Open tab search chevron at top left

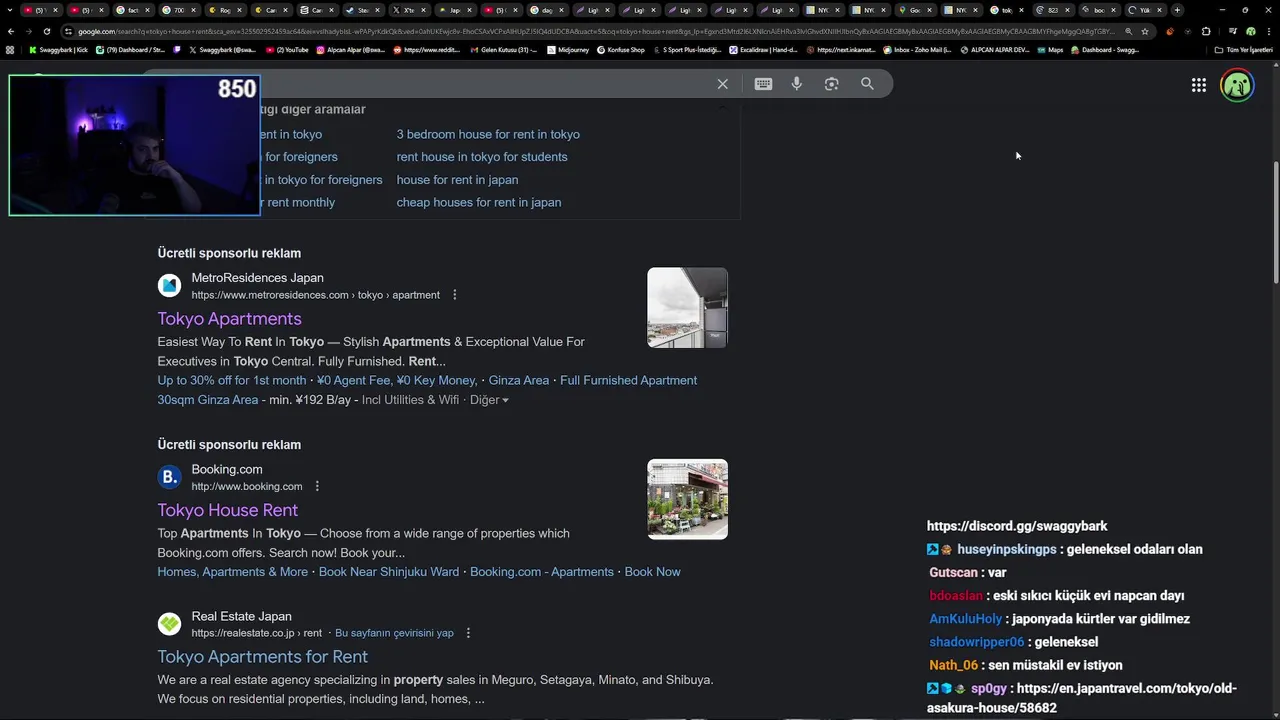[9, 10]
